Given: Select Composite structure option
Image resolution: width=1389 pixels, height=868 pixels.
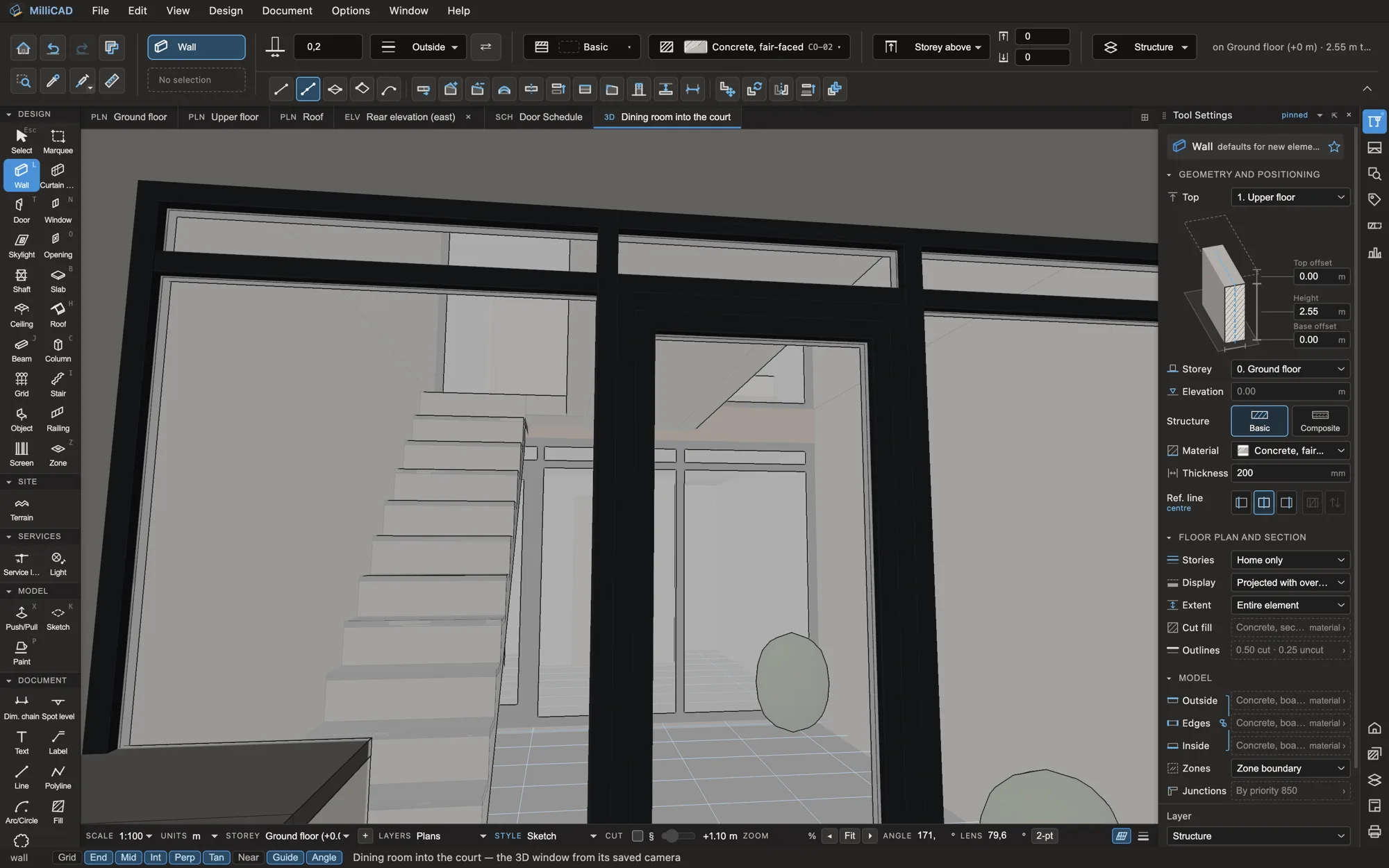Looking at the screenshot, I should [x=1320, y=421].
